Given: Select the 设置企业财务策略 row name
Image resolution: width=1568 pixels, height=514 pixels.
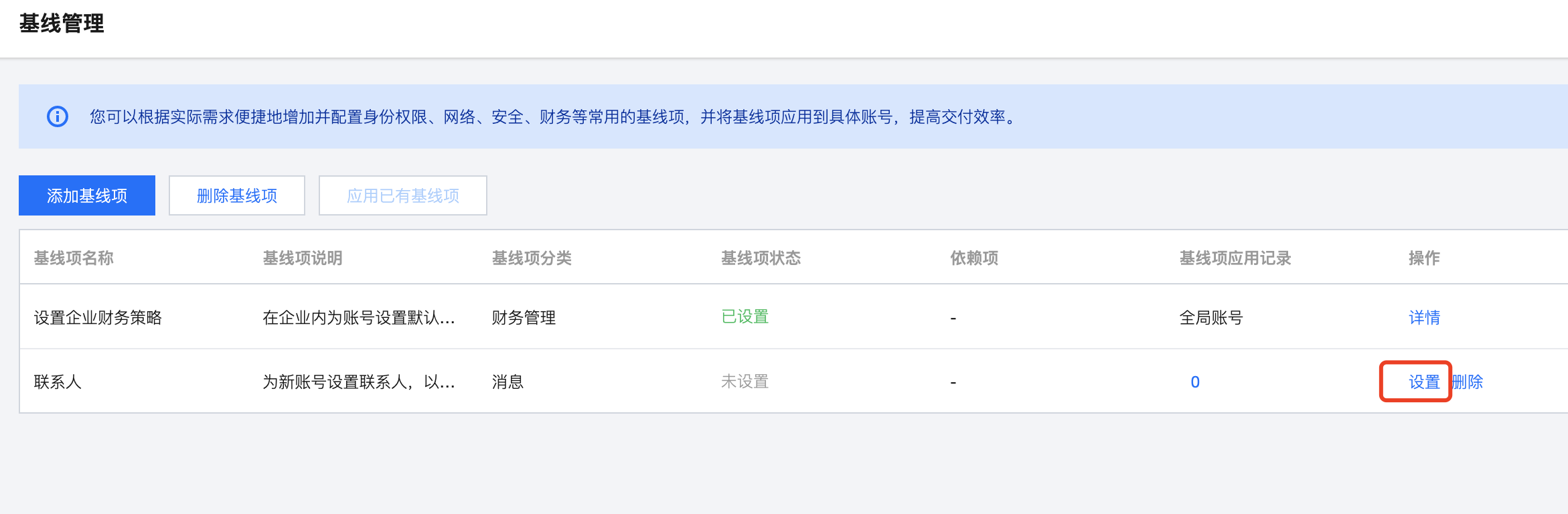Looking at the screenshot, I should [98, 317].
